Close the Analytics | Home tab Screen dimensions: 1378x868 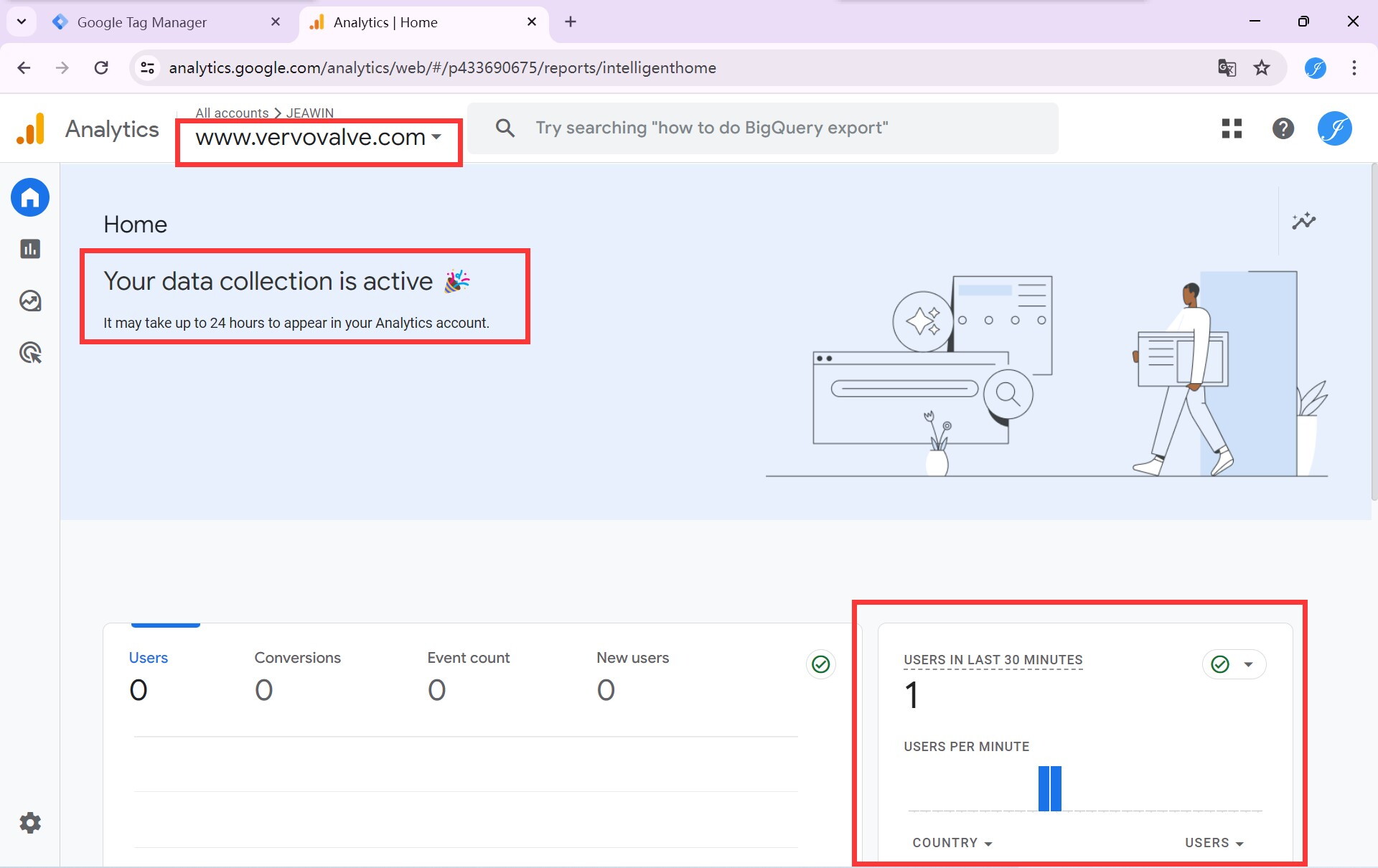point(532,22)
